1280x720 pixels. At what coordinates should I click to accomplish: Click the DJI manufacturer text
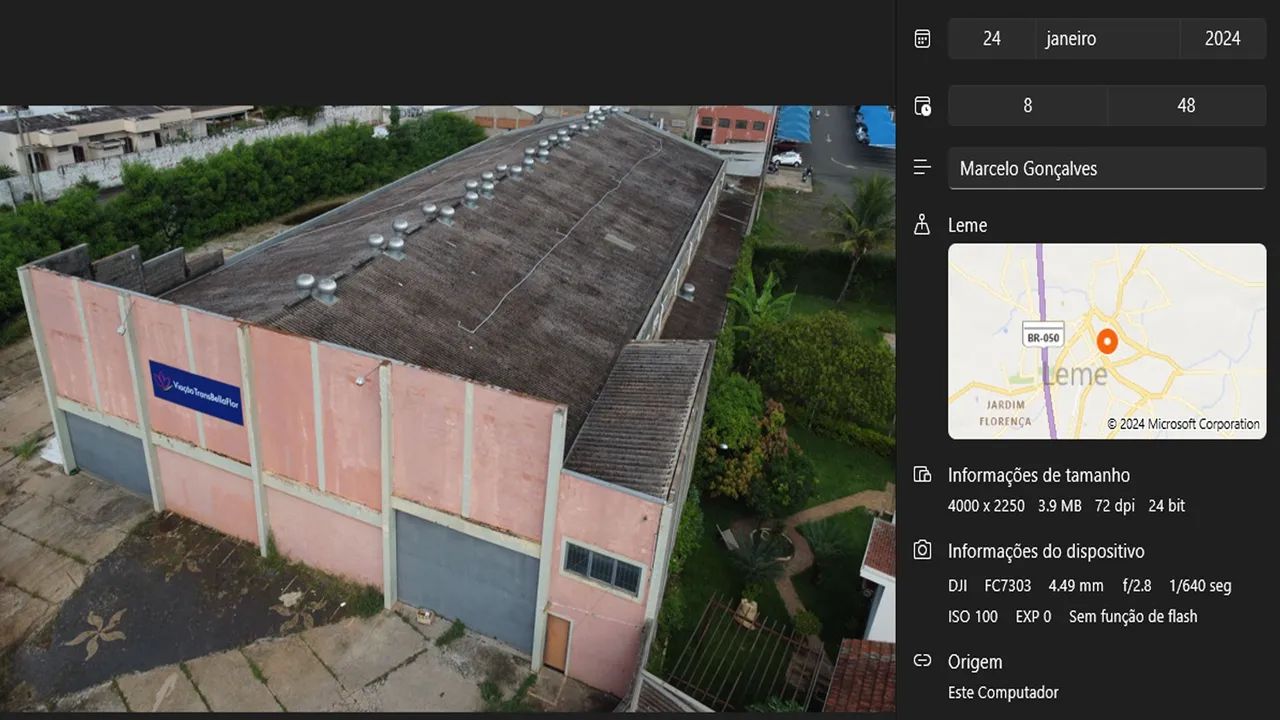(x=958, y=586)
